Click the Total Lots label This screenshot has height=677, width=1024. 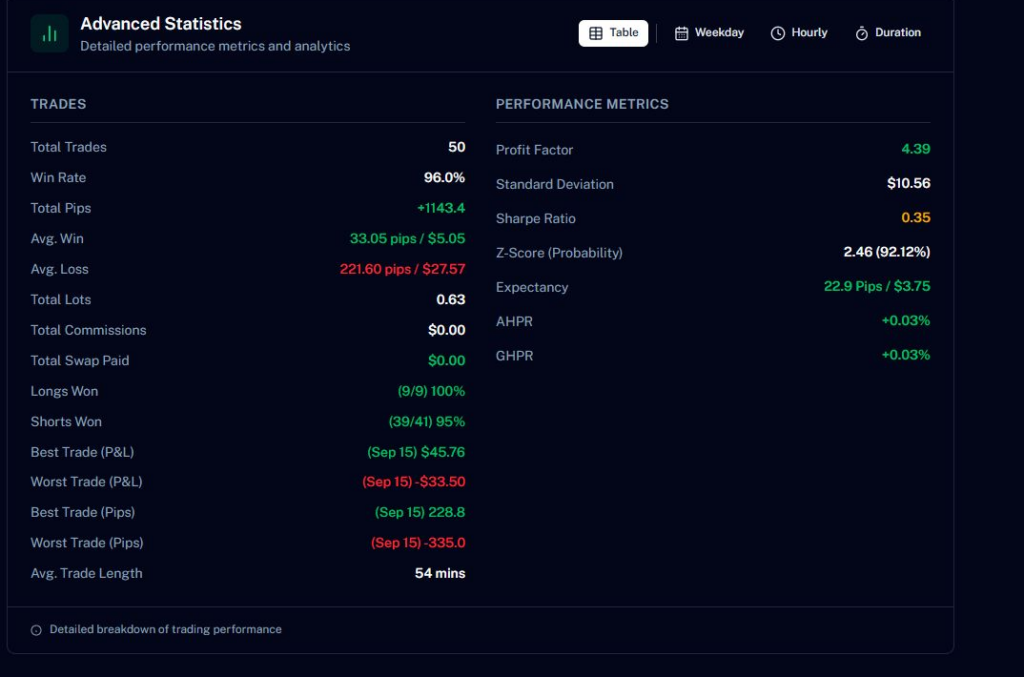click(x=61, y=300)
